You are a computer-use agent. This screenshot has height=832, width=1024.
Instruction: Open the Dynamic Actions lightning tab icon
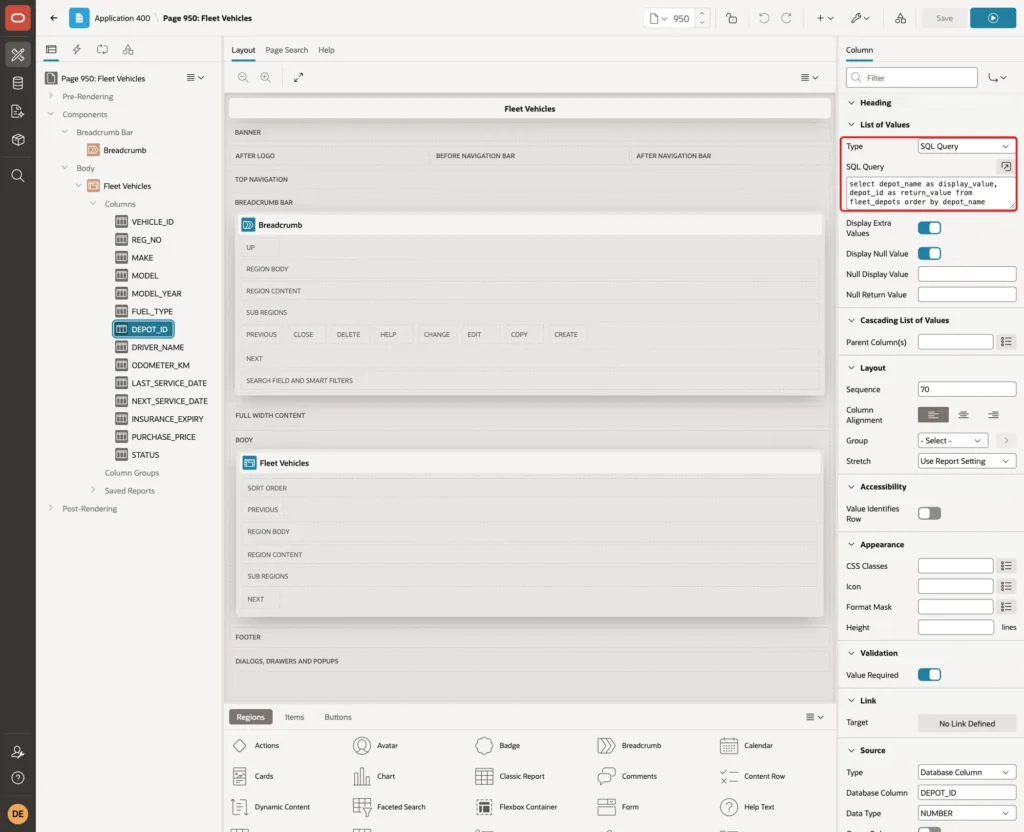[x=76, y=50]
